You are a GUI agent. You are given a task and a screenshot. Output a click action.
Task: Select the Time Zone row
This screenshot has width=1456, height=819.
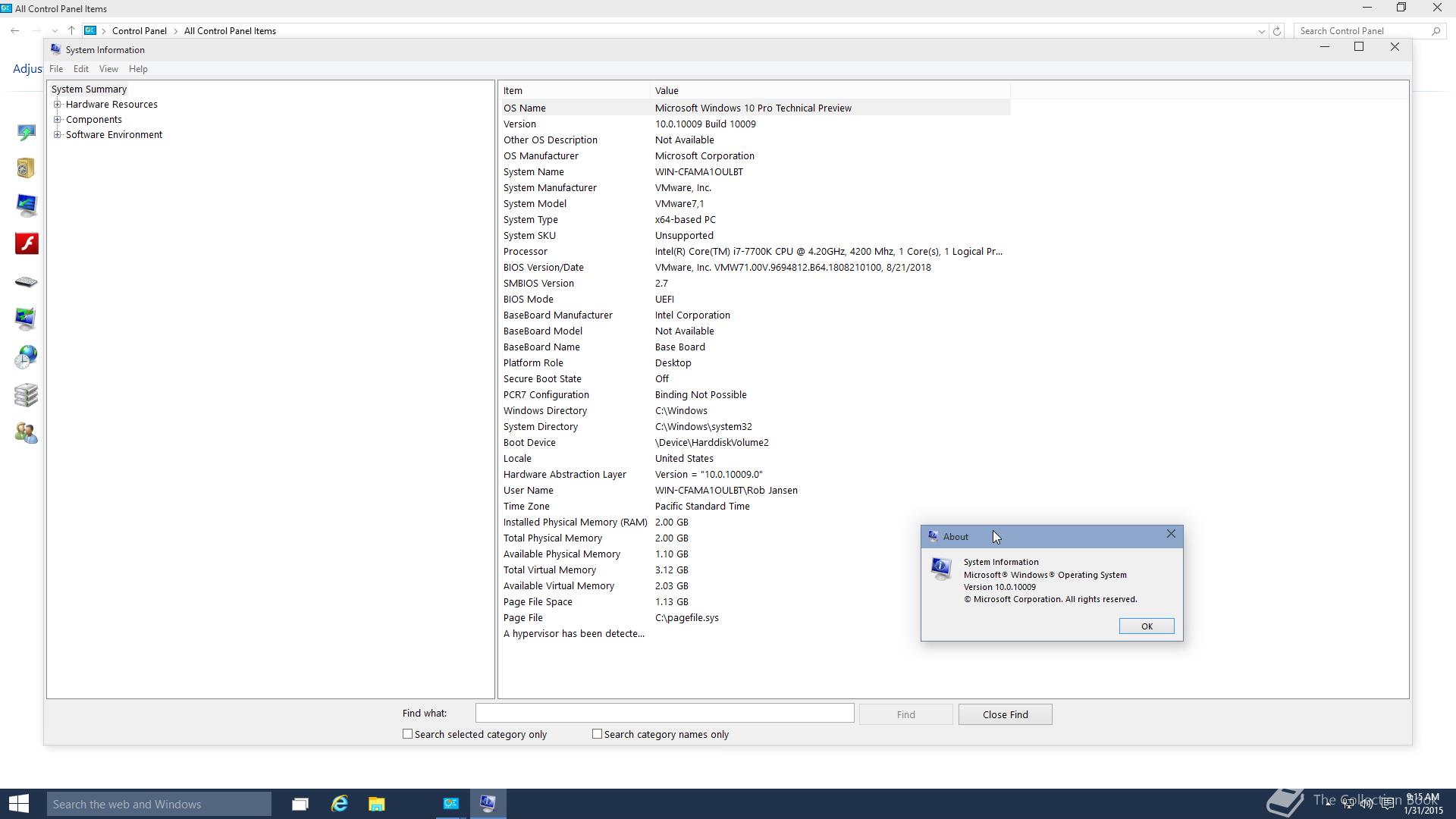pos(755,506)
